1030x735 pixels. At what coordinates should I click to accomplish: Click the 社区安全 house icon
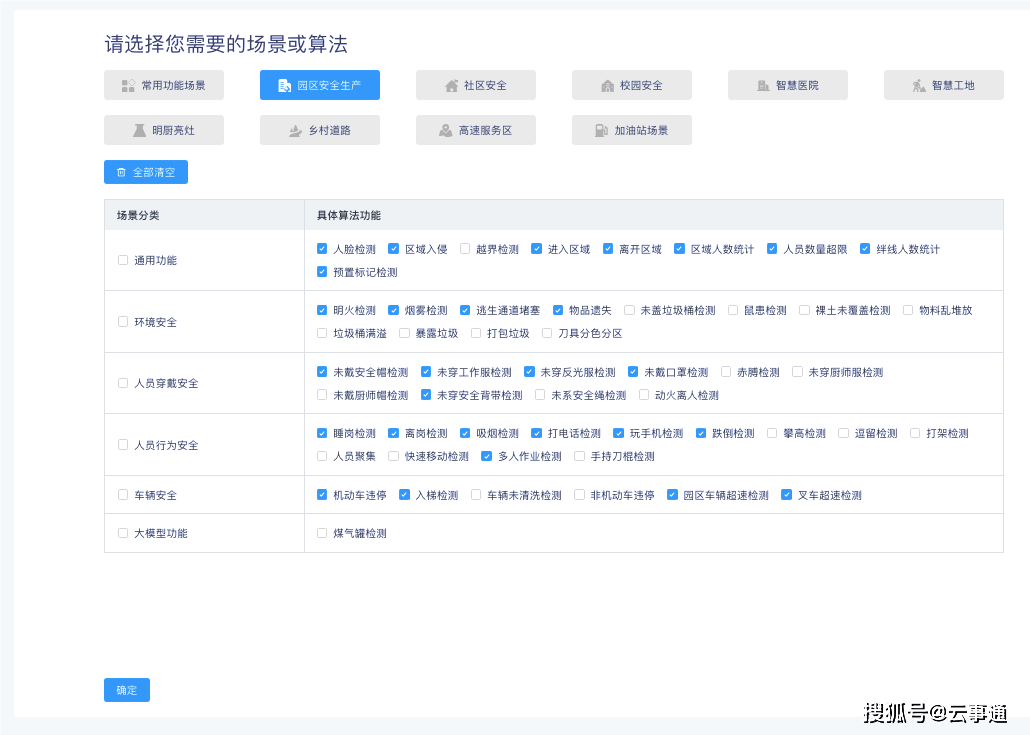point(452,86)
